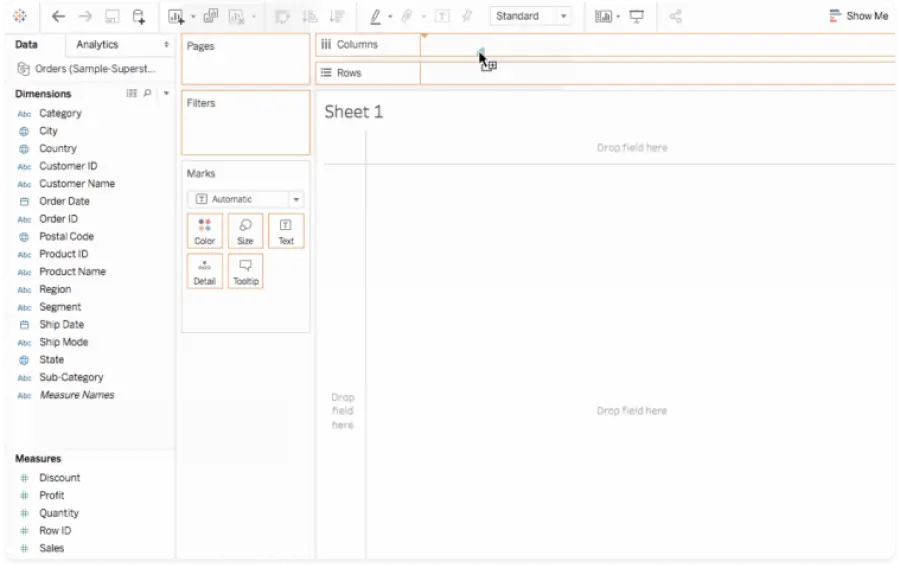Select the Order Date field
900x568 pixels.
(x=64, y=201)
